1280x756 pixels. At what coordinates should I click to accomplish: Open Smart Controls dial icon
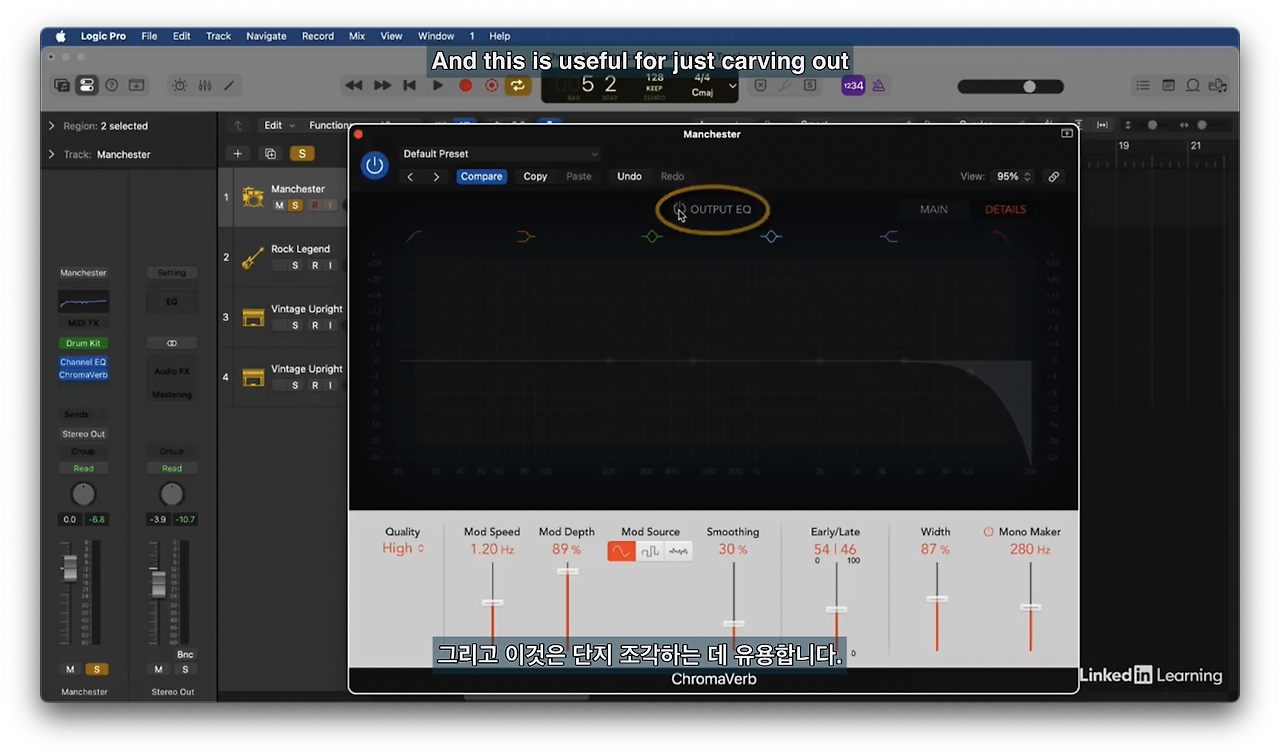[x=180, y=86]
